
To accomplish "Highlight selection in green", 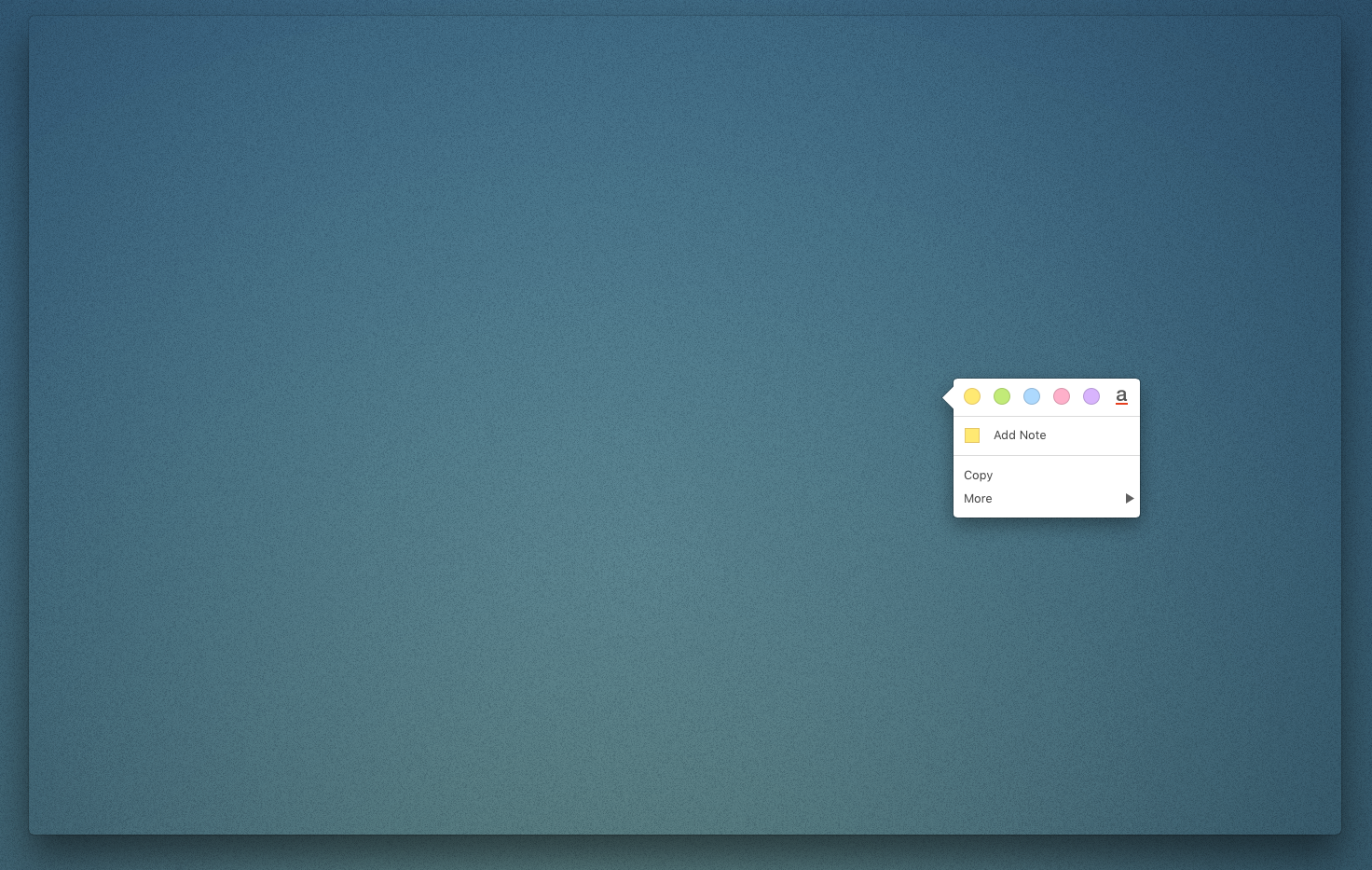I will click(x=1002, y=396).
